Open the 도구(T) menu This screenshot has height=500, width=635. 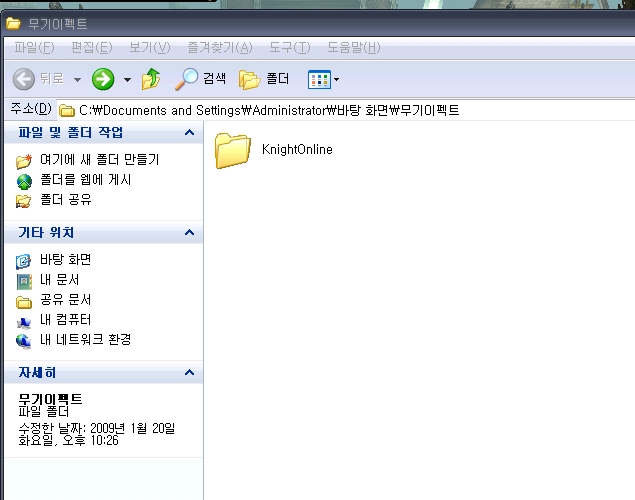[290, 48]
